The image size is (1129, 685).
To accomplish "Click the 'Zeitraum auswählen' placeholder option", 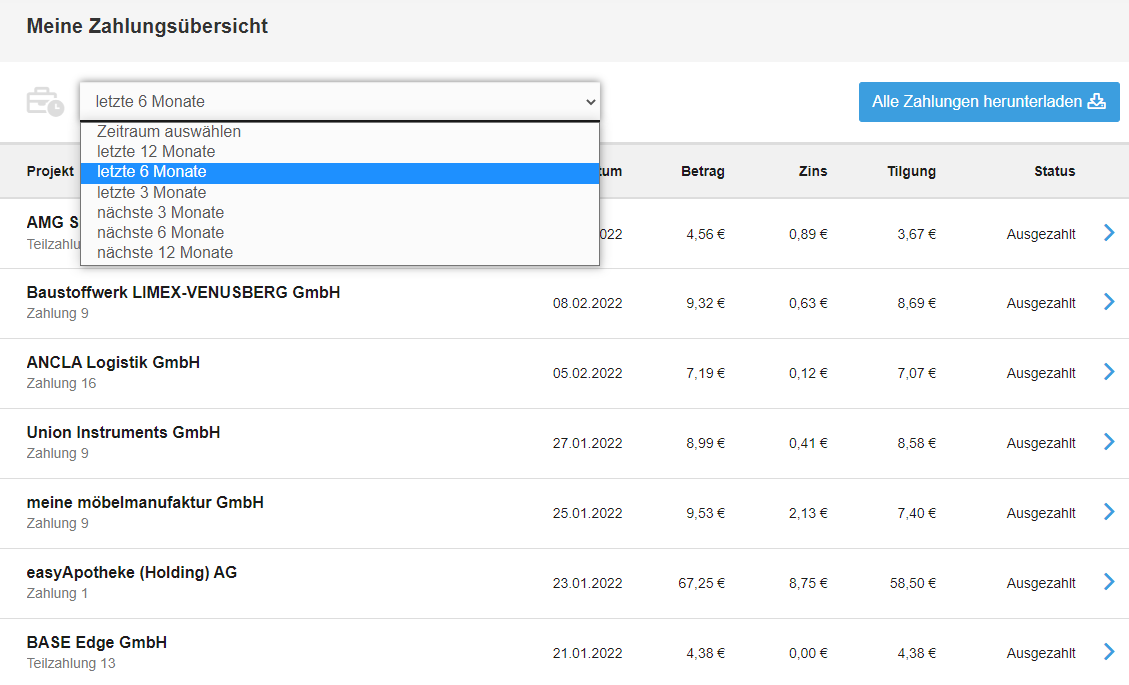I will (x=169, y=132).
